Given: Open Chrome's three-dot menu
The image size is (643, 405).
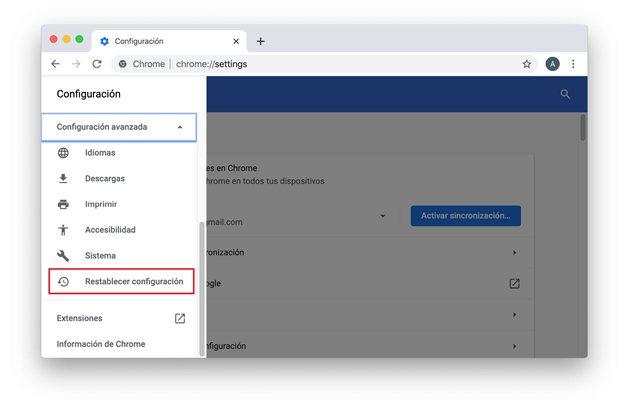Looking at the screenshot, I should [573, 64].
